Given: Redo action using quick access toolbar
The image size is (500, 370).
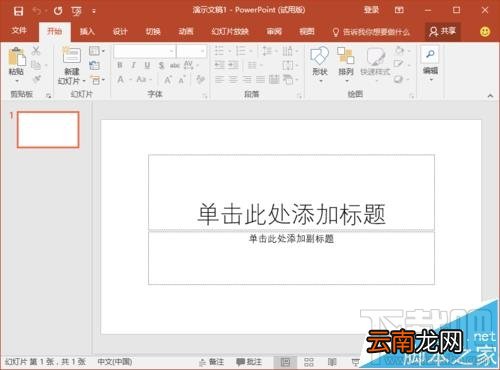Looking at the screenshot, I should point(58,11).
